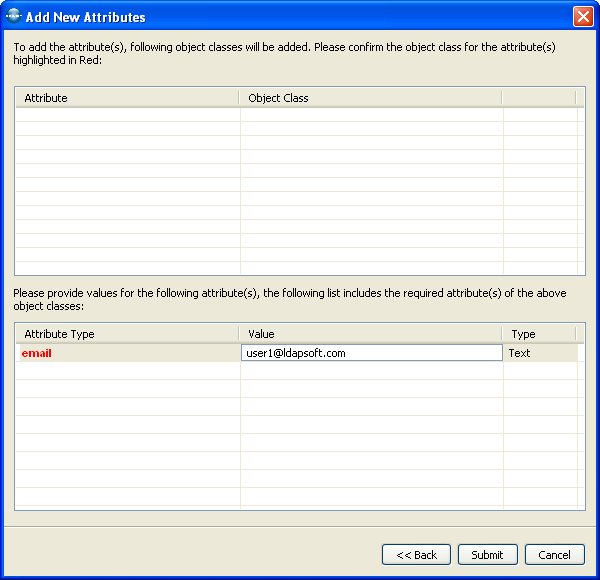Click the divider between Attribute Type and Value headers
This screenshot has width=600, height=580.
tap(240, 334)
